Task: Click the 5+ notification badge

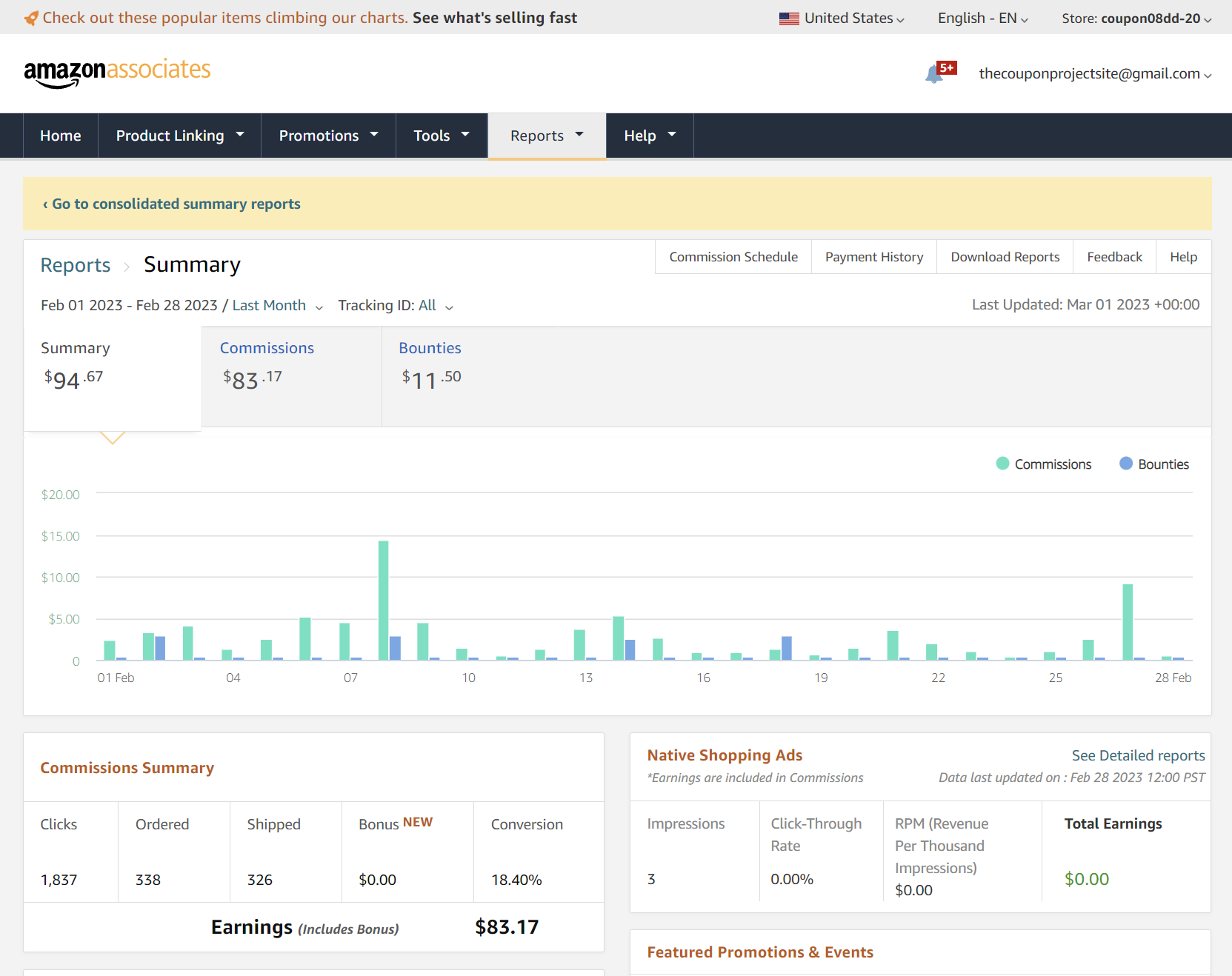Action: 947,68
